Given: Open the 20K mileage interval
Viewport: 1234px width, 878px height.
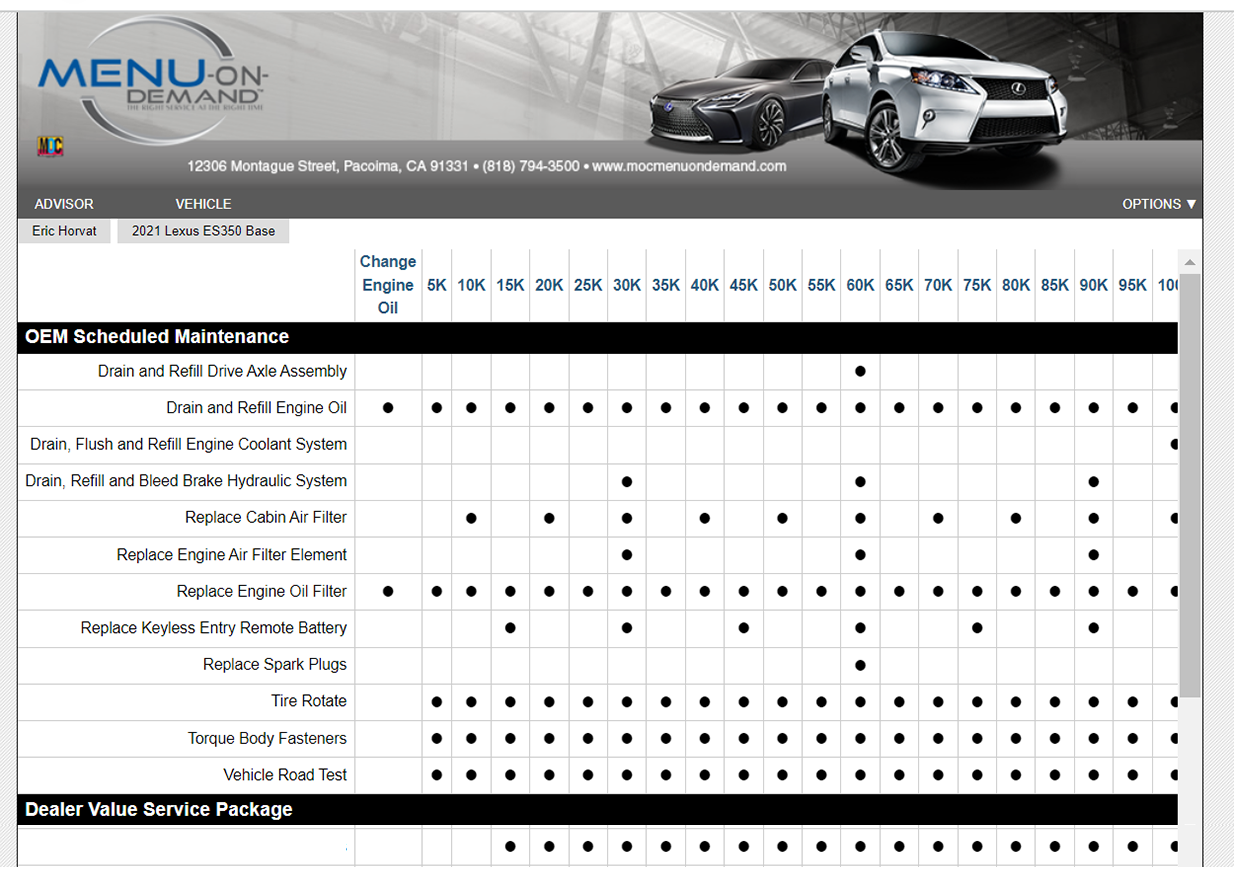Looking at the screenshot, I should 549,285.
